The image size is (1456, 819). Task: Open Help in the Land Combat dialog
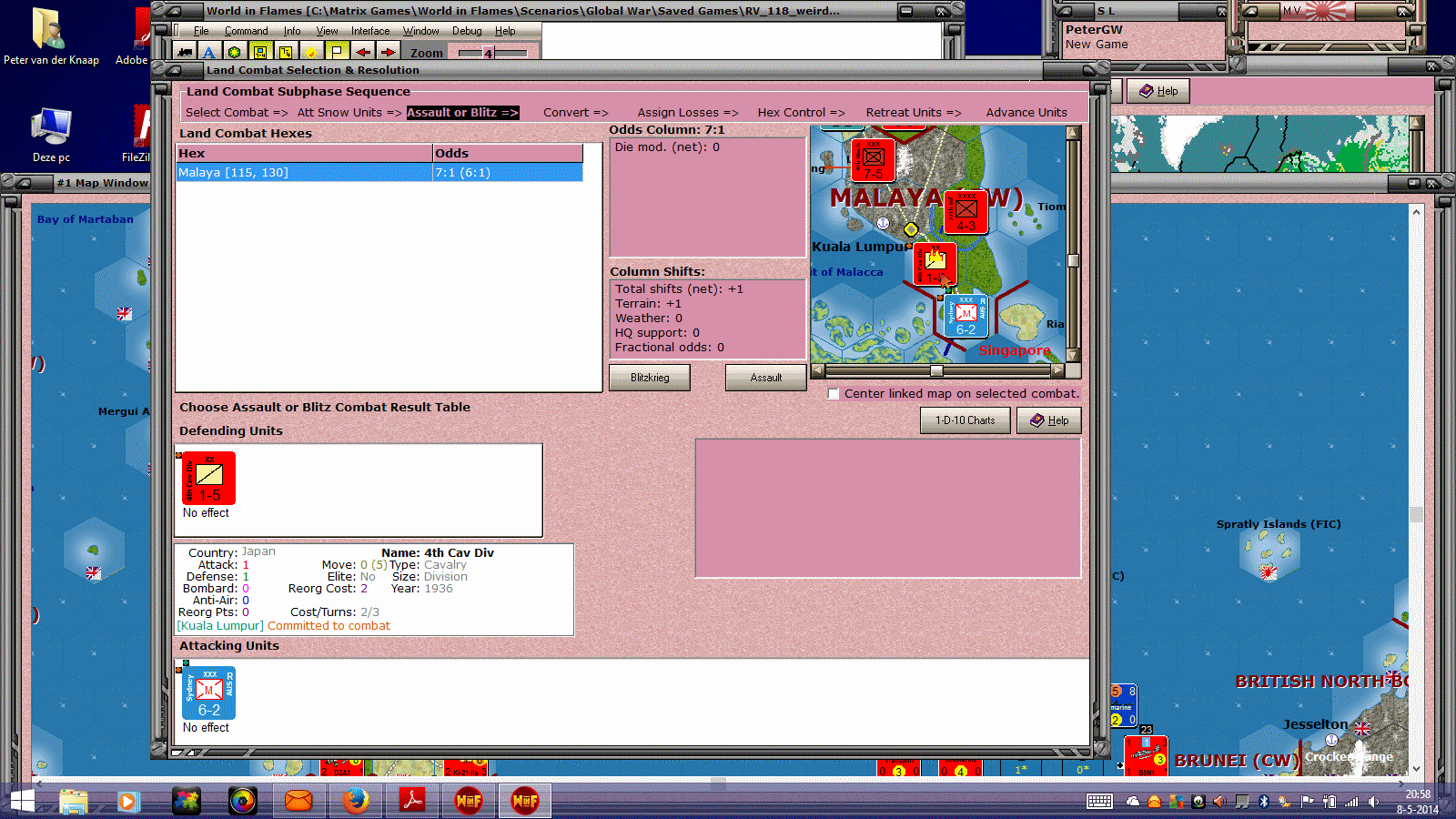1049,420
